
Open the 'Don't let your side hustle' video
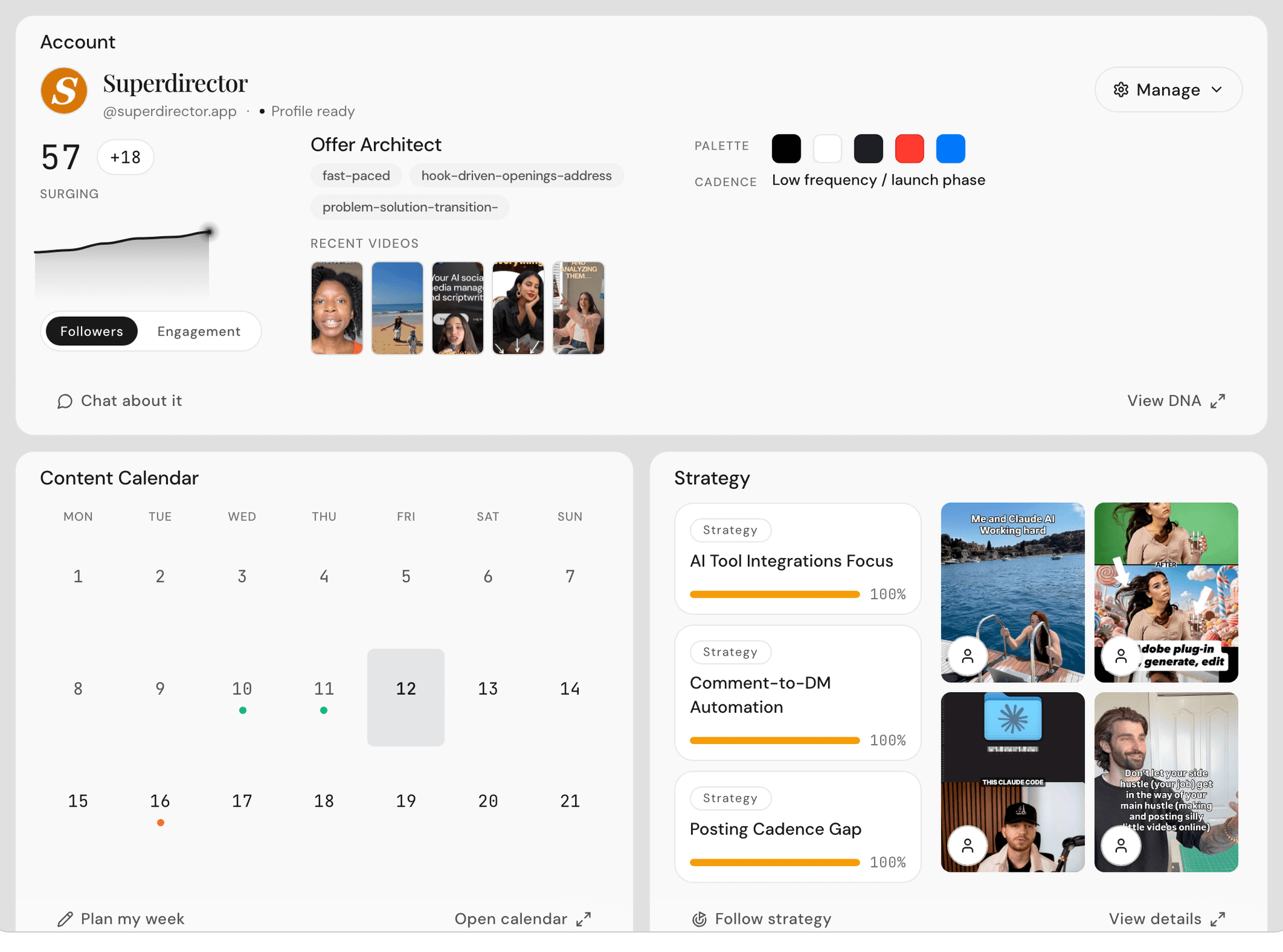point(1166,782)
